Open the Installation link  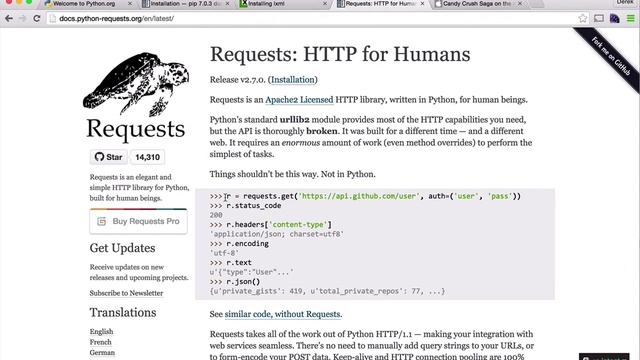tap(293, 80)
